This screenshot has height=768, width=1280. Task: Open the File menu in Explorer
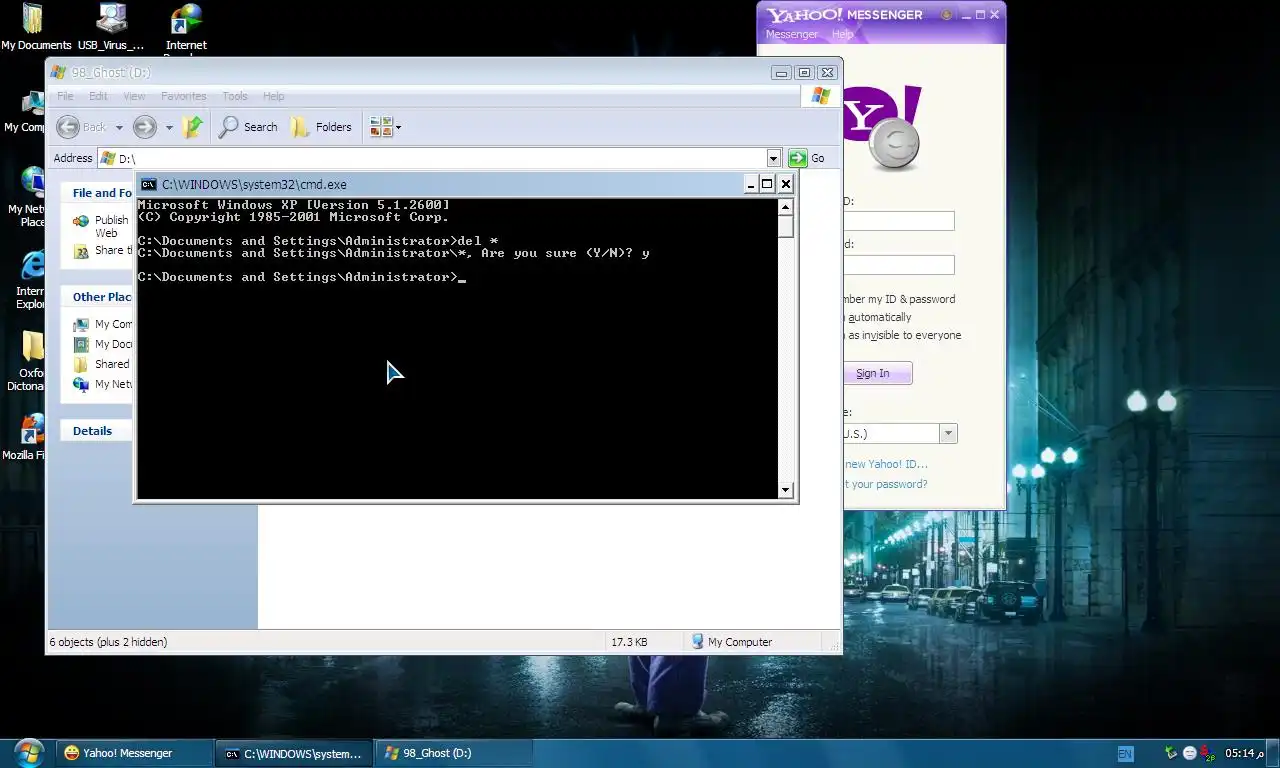(65, 96)
